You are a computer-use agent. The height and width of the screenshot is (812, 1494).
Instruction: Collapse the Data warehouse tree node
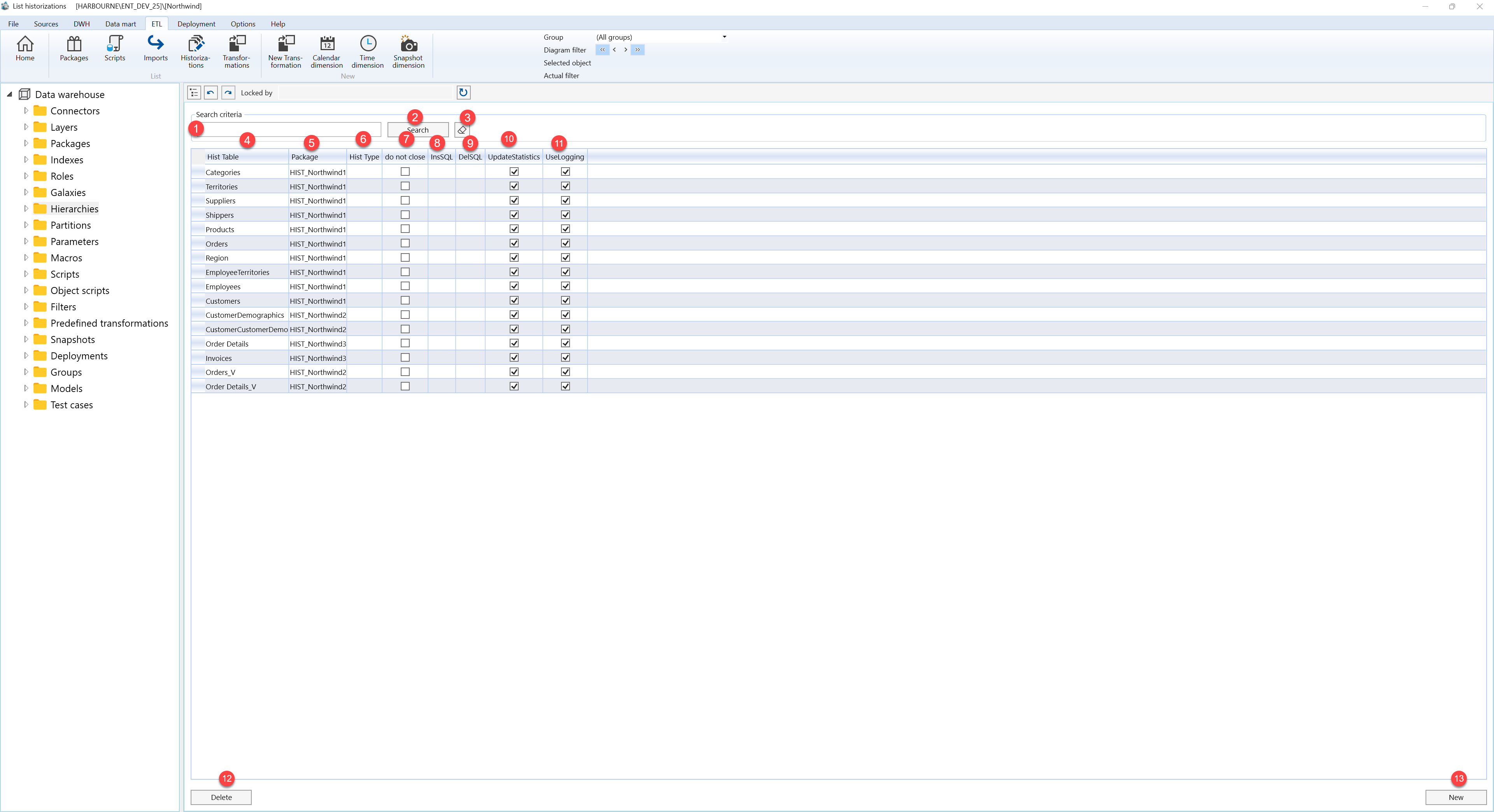point(9,94)
